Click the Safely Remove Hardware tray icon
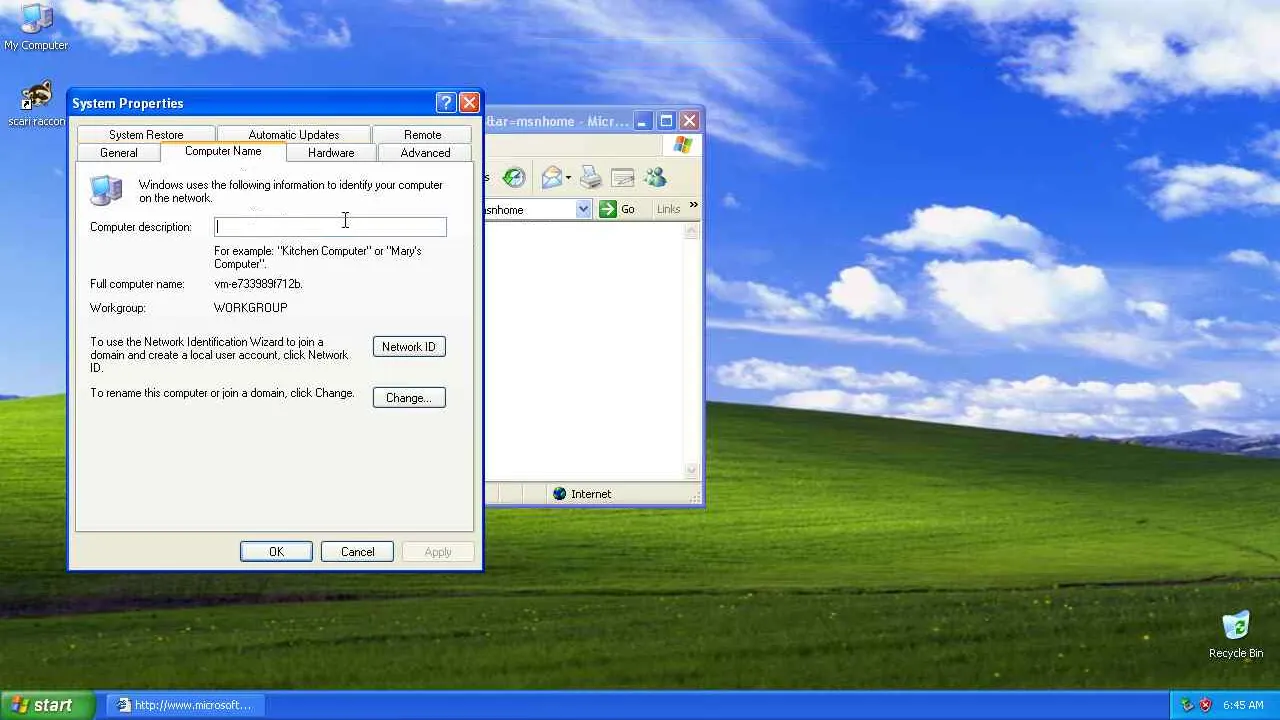 click(x=1187, y=705)
